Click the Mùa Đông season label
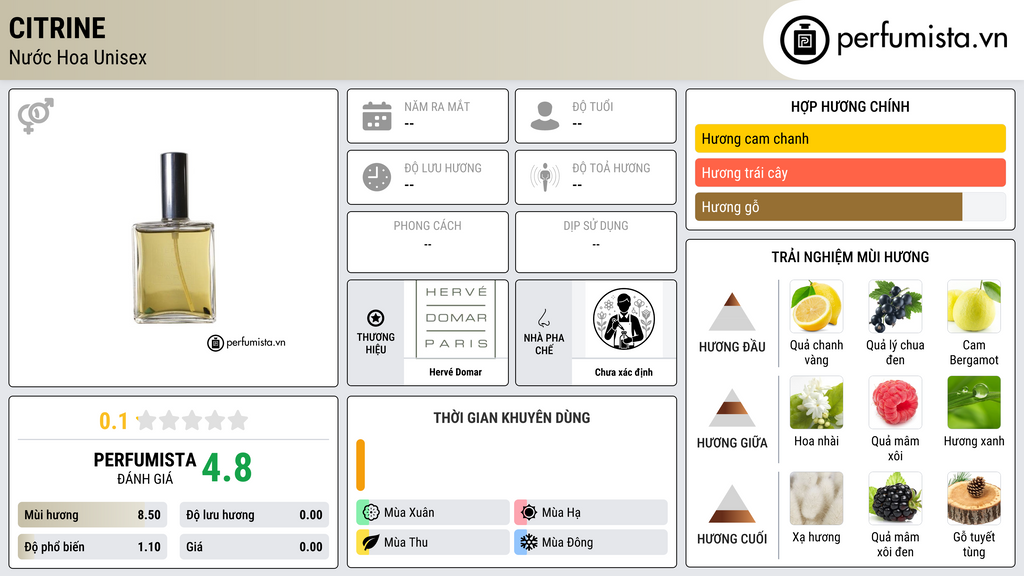This screenshot has height=576, width=1024. pos(568,542)
